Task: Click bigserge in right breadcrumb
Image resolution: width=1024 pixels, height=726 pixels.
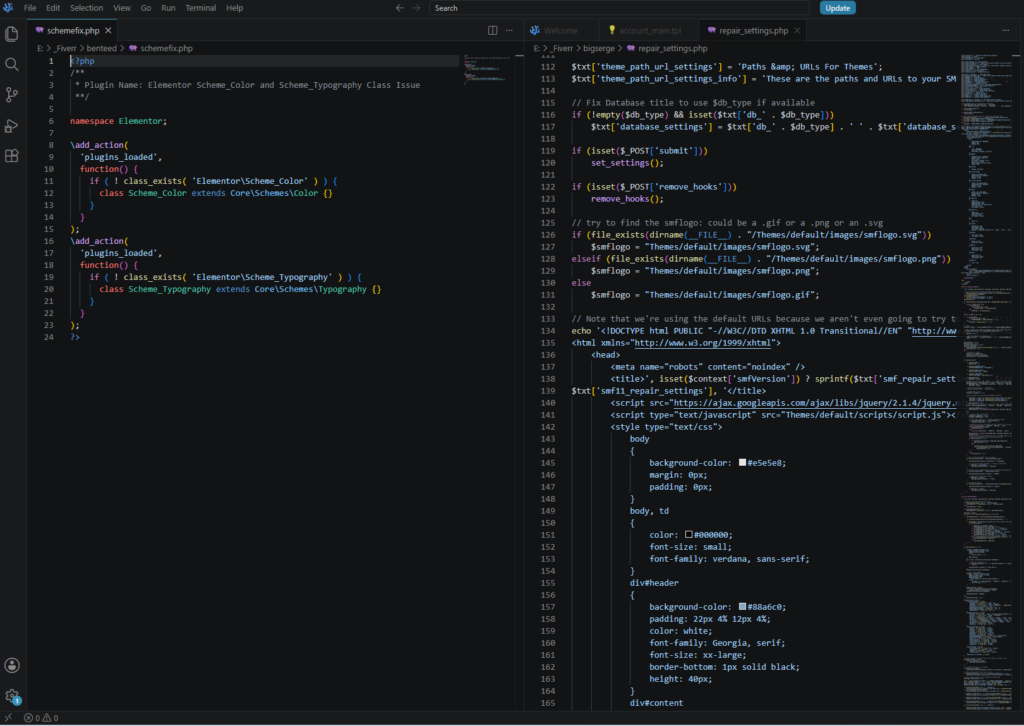Action: [598, 48]
